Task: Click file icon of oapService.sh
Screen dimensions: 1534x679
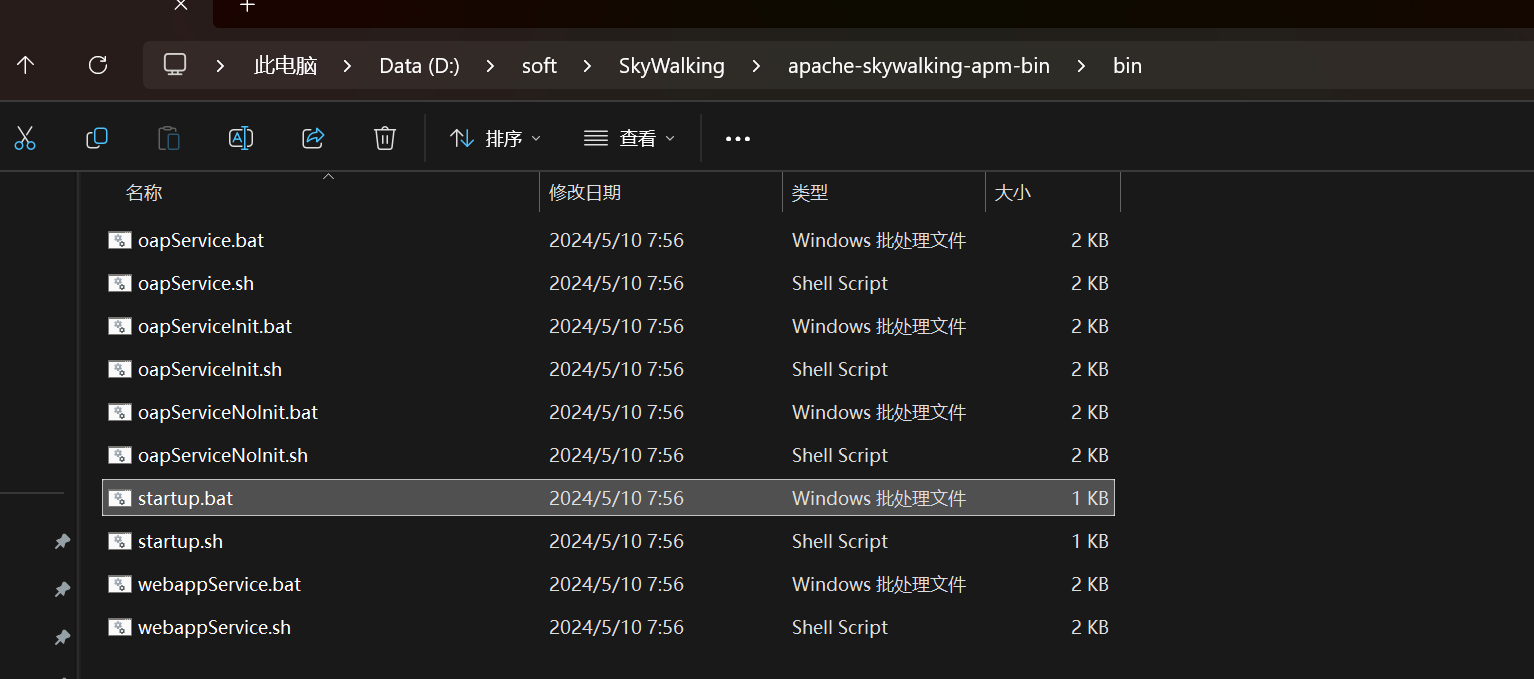Action: click(120, 283)
